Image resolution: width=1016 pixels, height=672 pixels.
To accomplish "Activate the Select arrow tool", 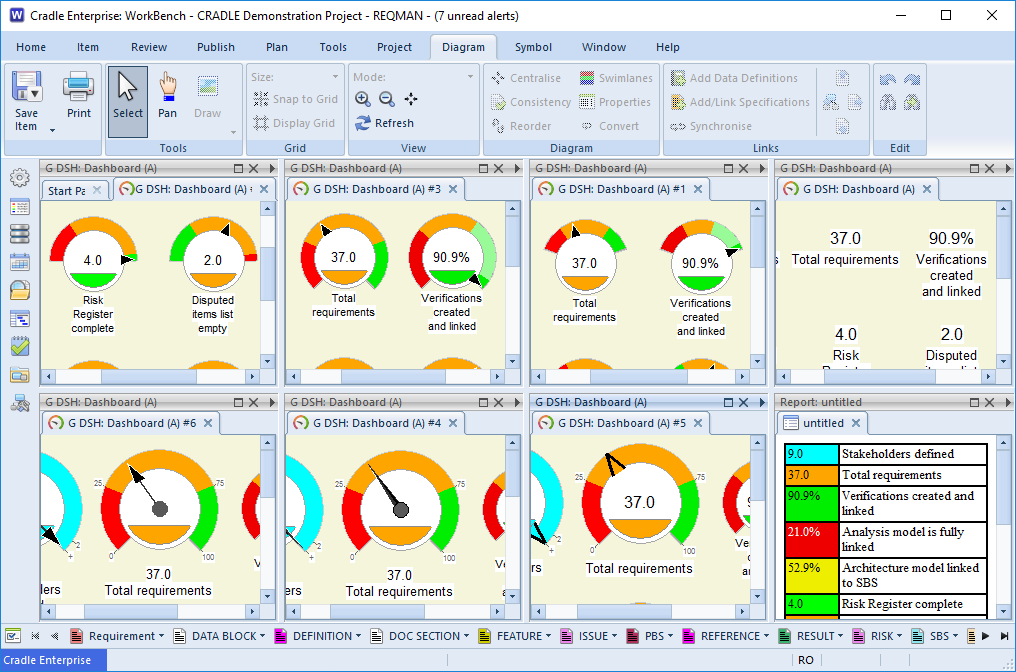I will click(x=128, y=102).
